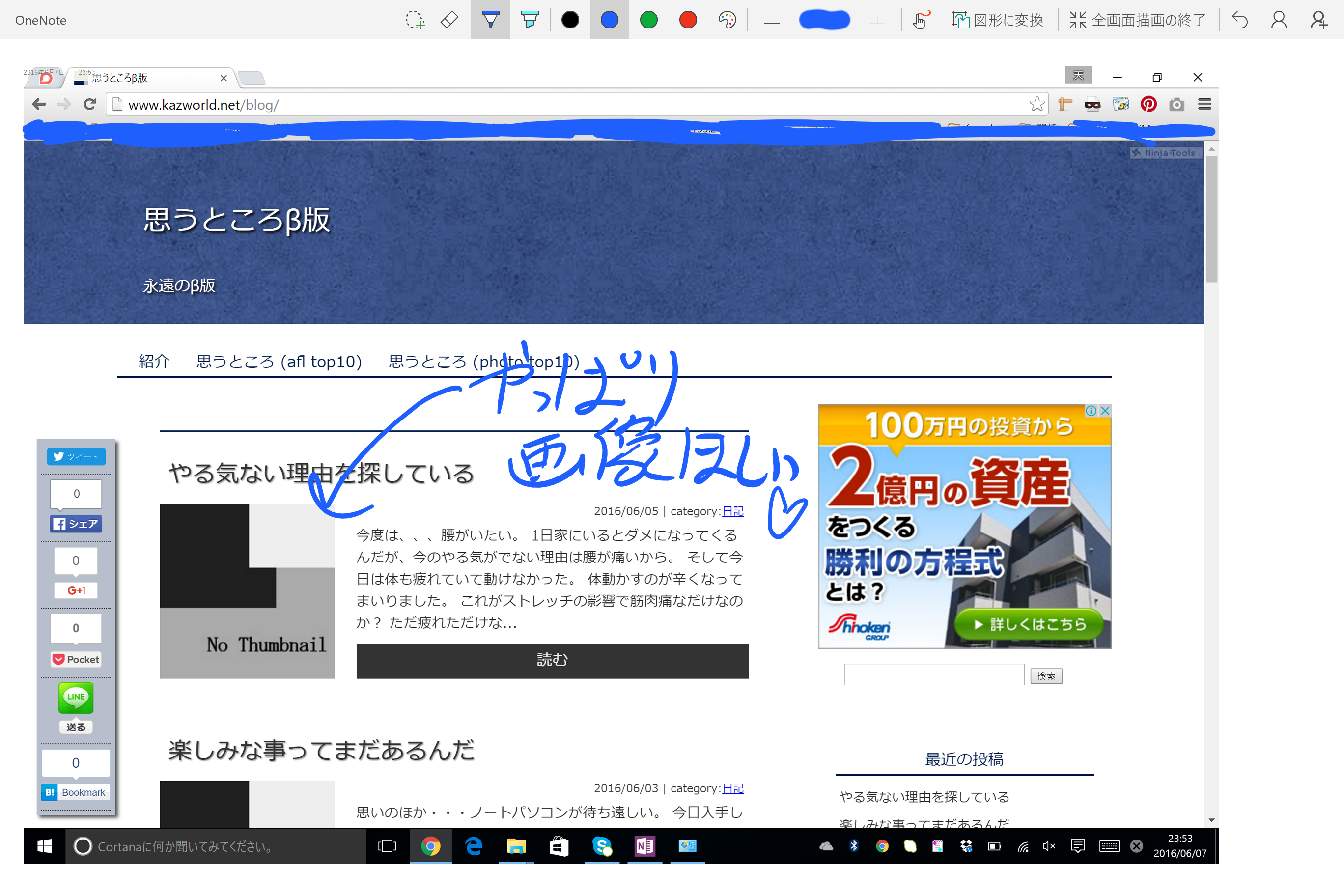Click 図形に変換 convert to shape

coord(998,20)
